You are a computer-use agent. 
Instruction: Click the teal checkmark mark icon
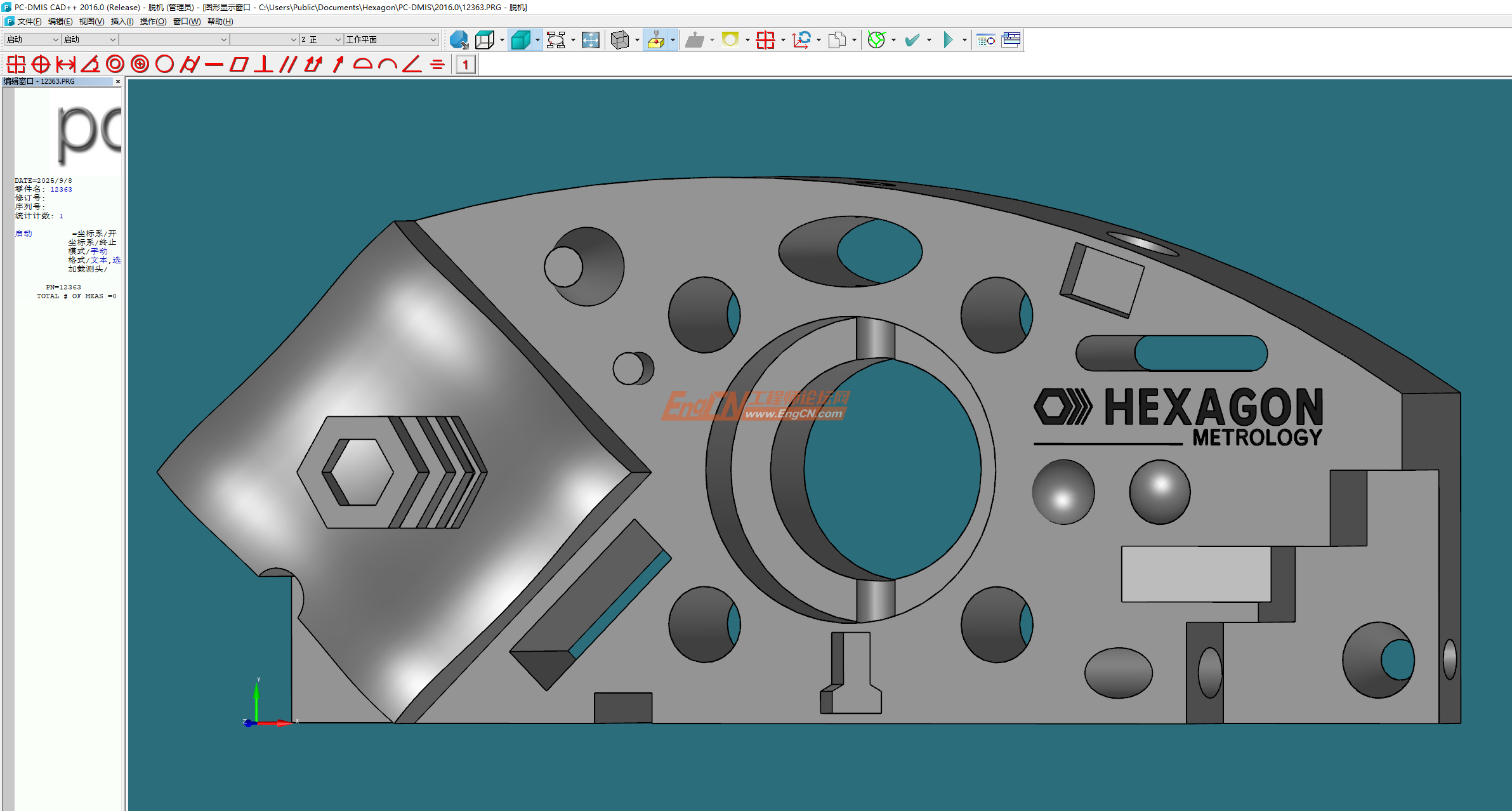912,40
